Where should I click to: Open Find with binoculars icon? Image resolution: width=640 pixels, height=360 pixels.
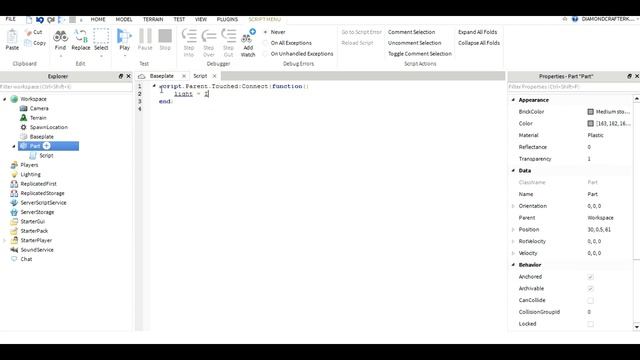[60, 37]
